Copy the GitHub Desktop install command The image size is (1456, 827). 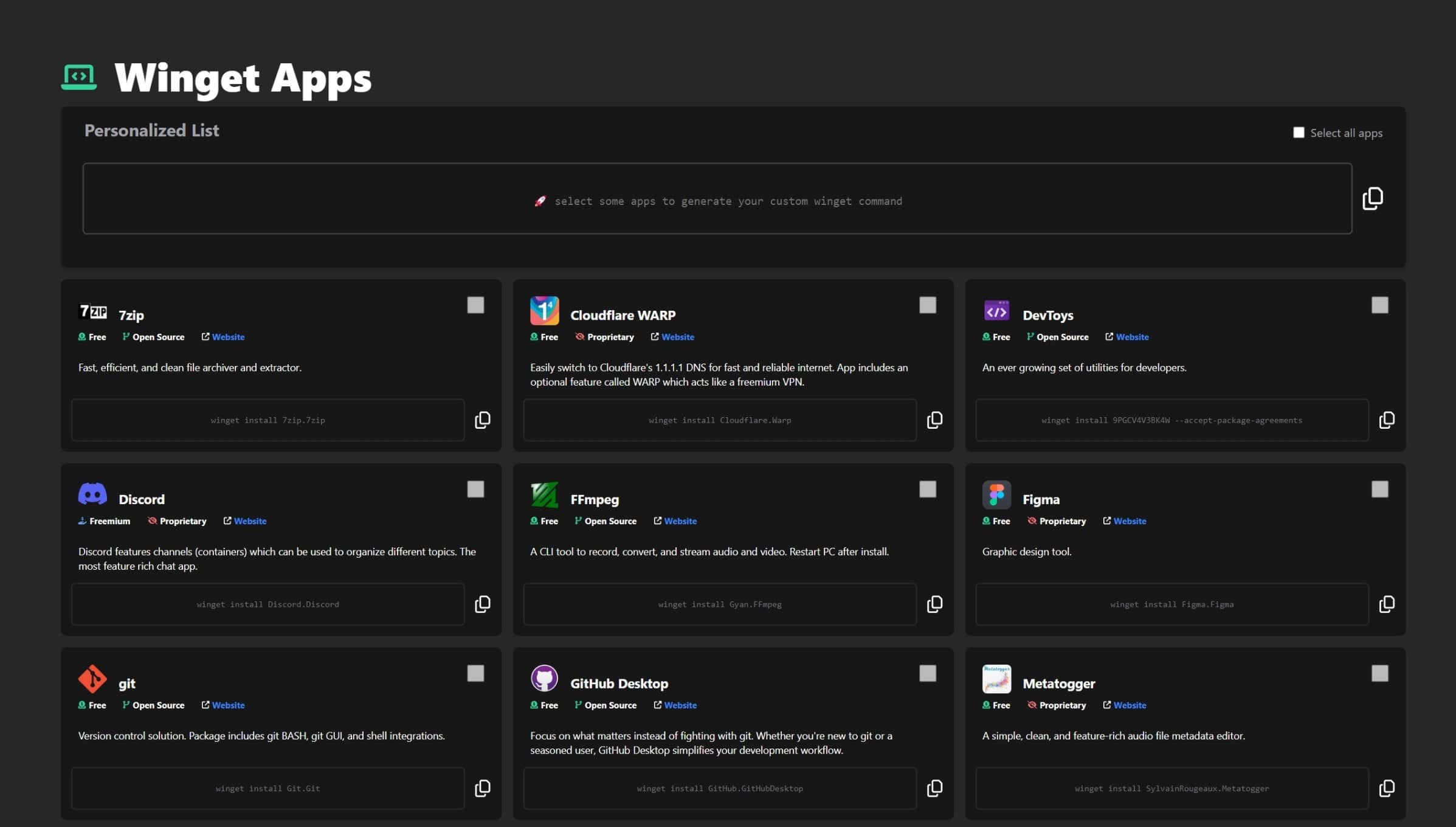(x=934, y=789)
